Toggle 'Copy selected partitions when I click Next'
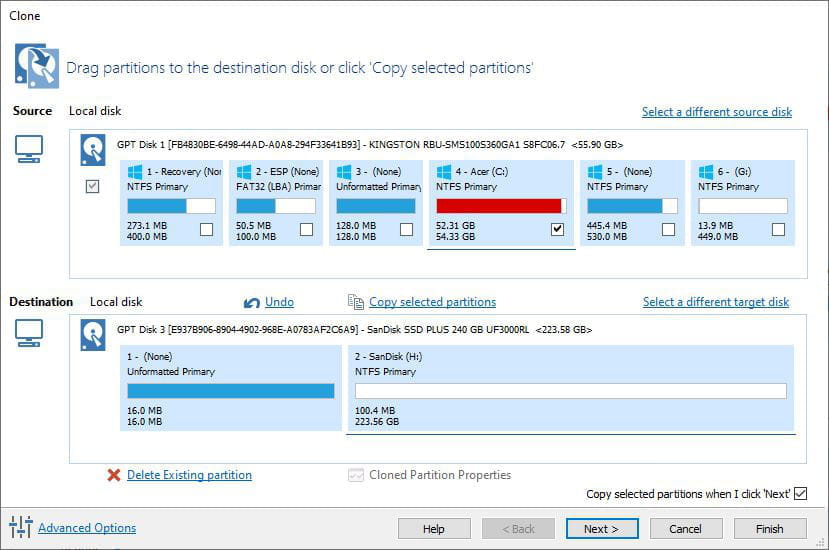 (800, 493)
